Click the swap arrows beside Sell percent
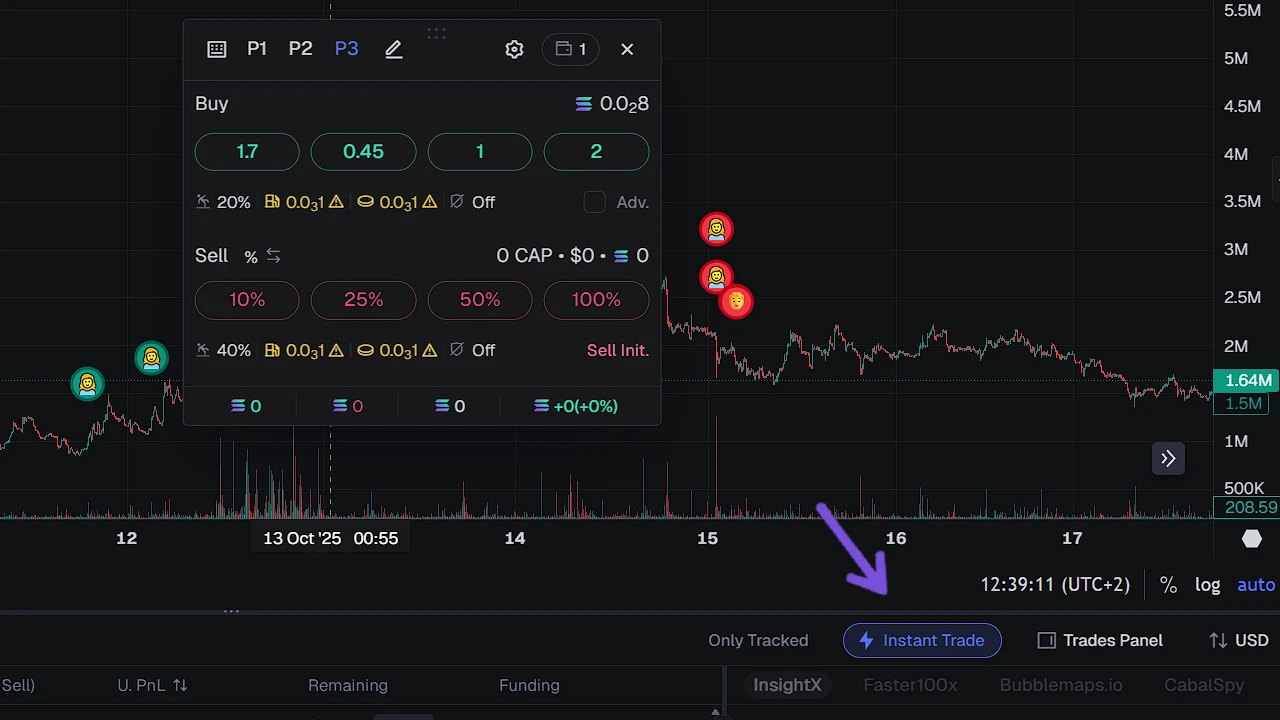Screen dimensions: 1280x720 [273, 256]
